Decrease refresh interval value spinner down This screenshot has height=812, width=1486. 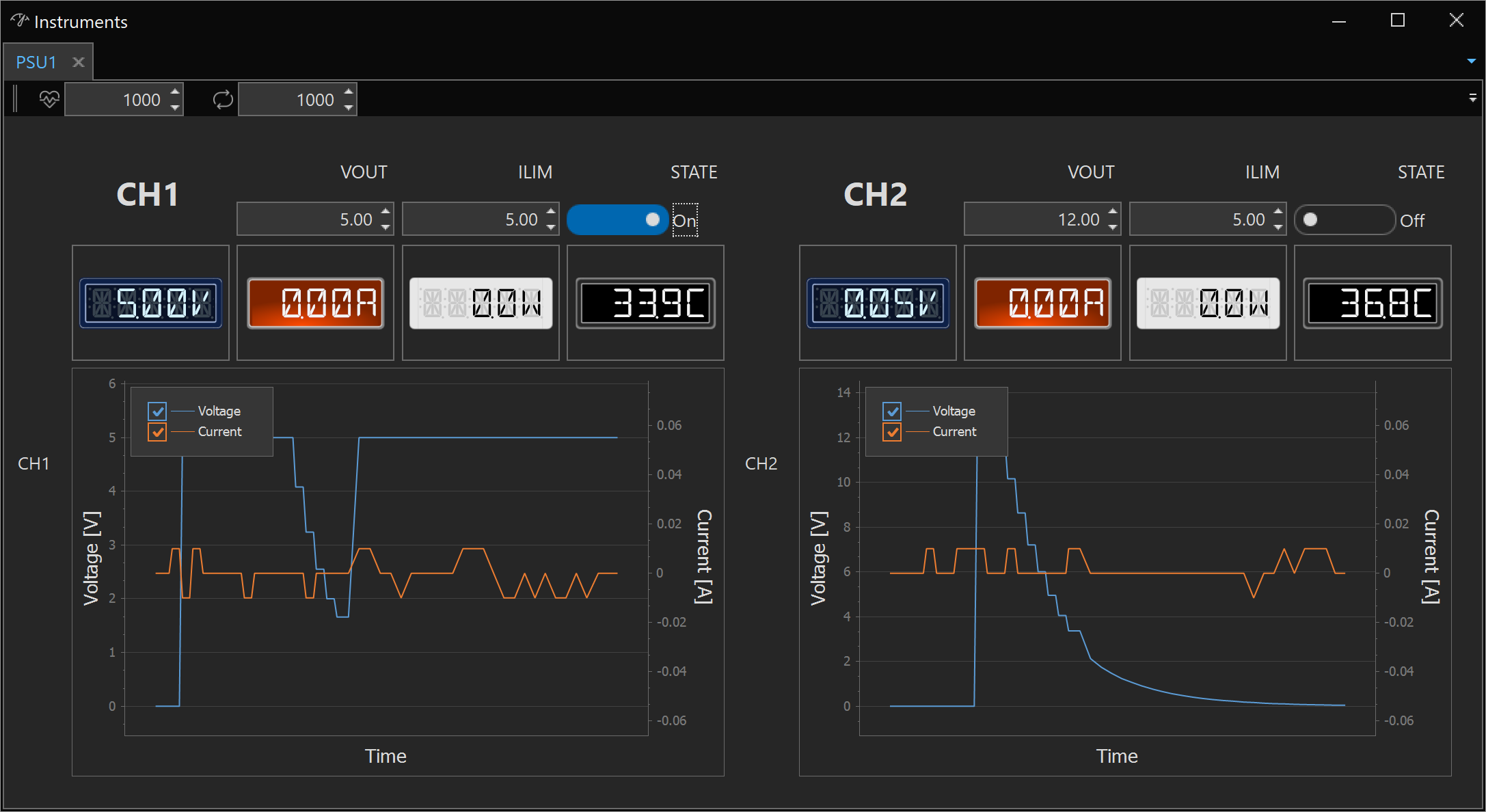pos(349,107)
